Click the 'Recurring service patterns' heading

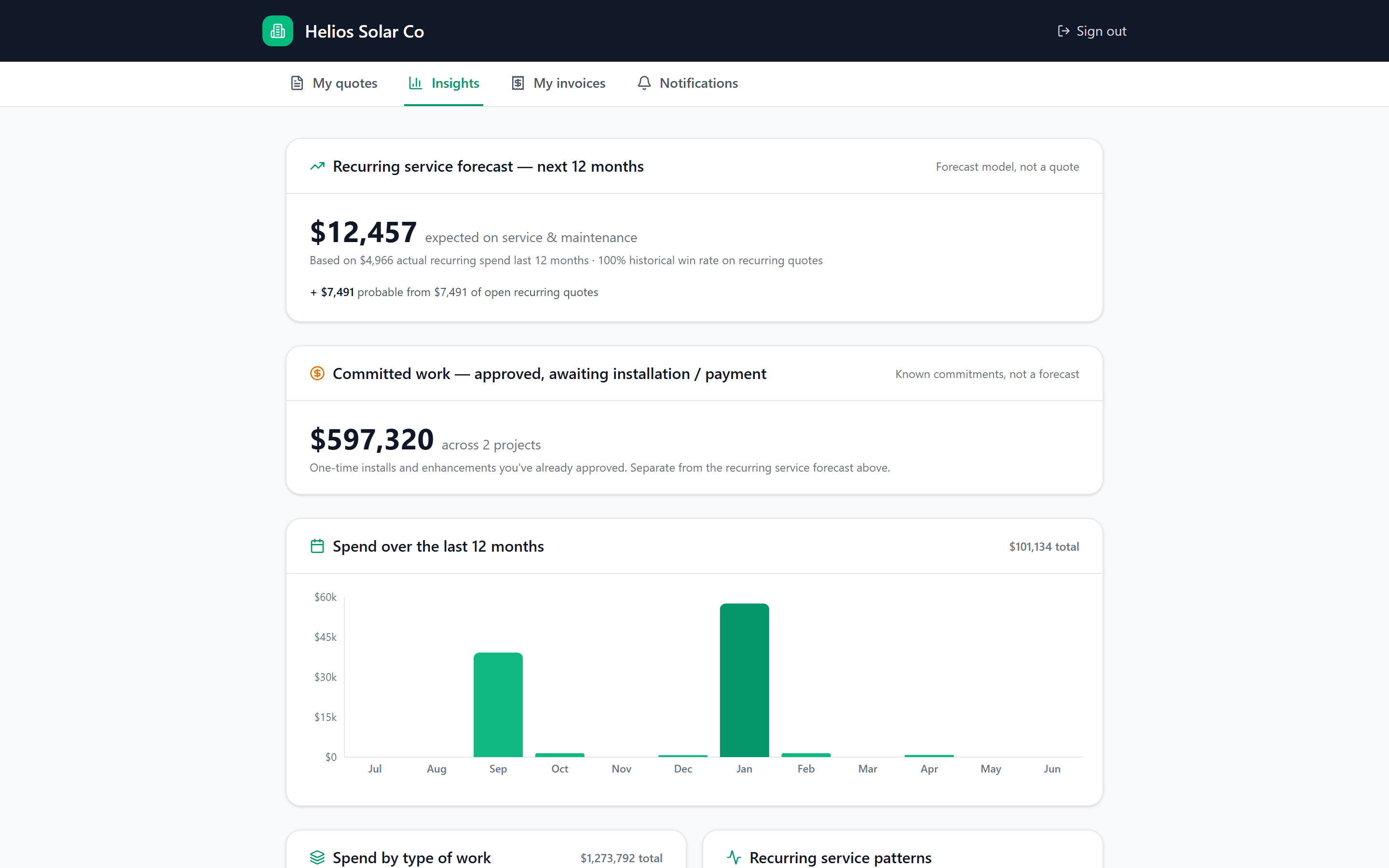tap(840, 858)
